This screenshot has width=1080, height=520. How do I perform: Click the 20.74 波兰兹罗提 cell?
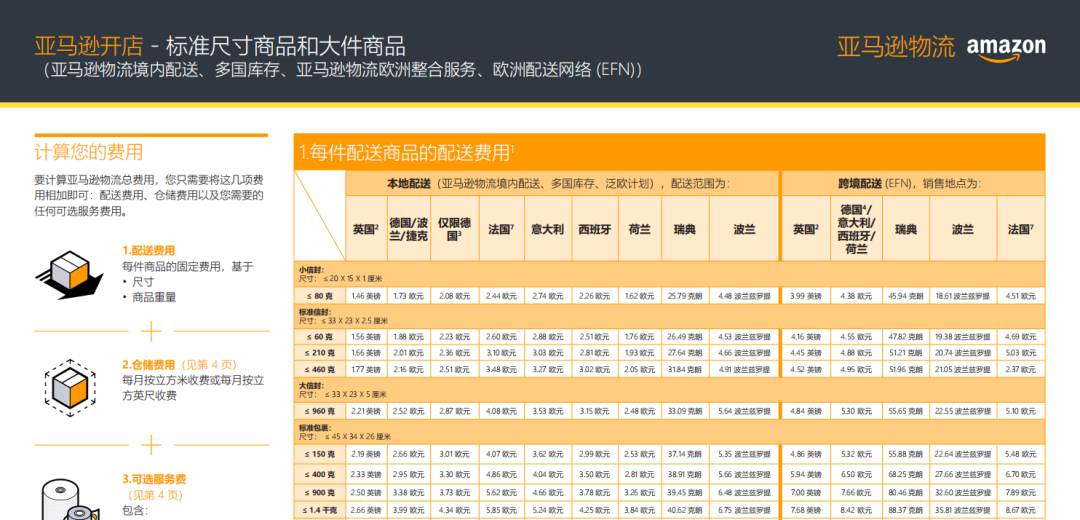pyautogui.click(x=963, y=353)
